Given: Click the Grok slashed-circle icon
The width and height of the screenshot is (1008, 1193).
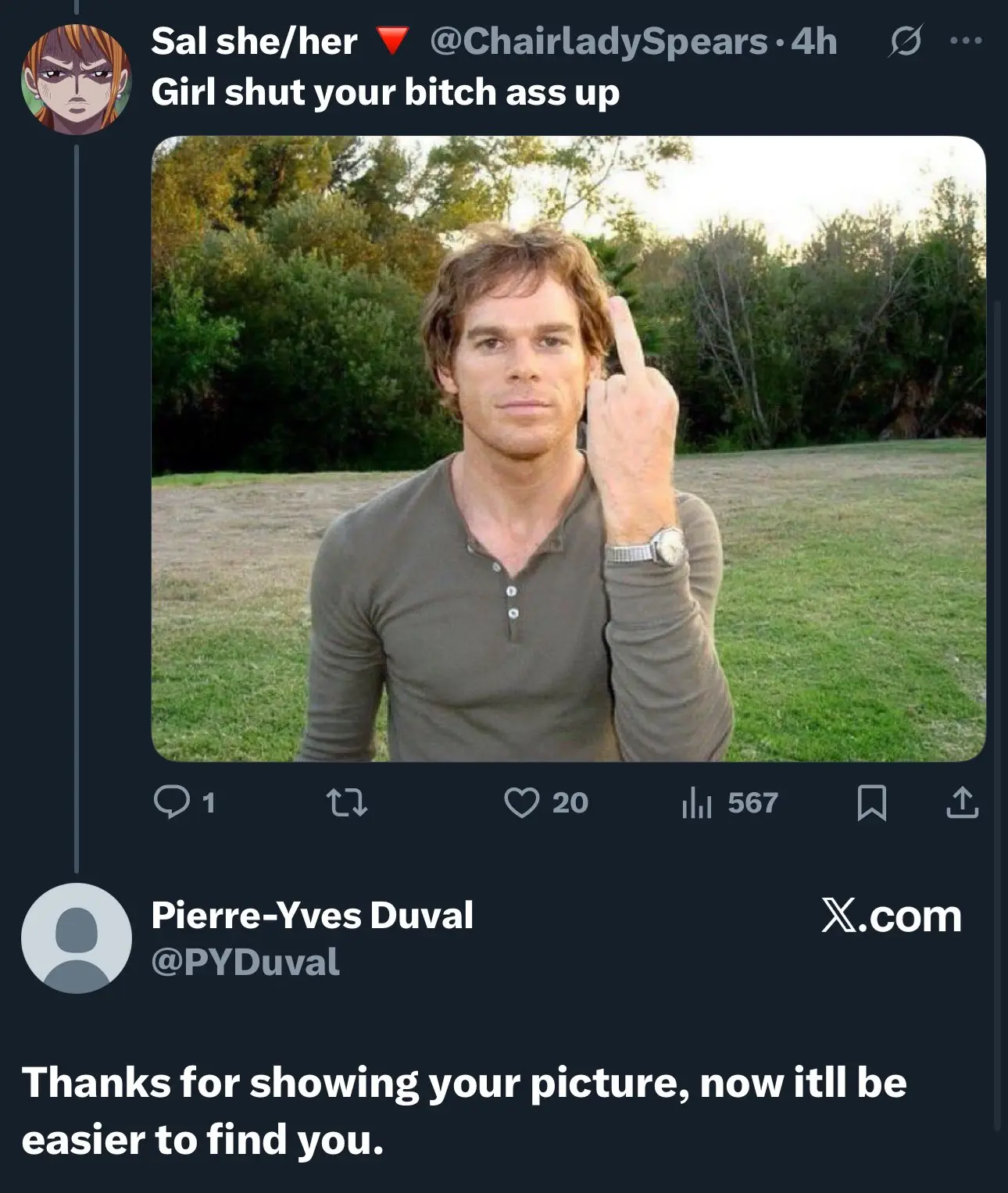Looking at the screenshot, I should tap(906, 41).
